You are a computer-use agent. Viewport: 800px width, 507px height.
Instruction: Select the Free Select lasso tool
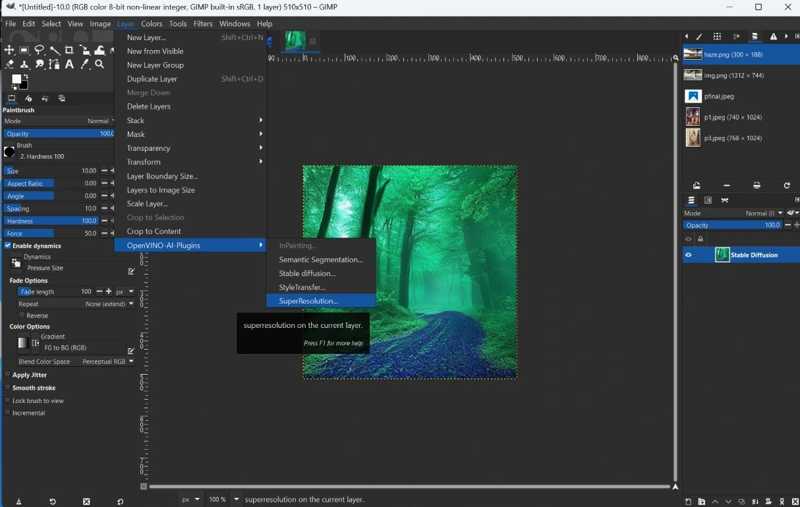(x=39, y=50)
